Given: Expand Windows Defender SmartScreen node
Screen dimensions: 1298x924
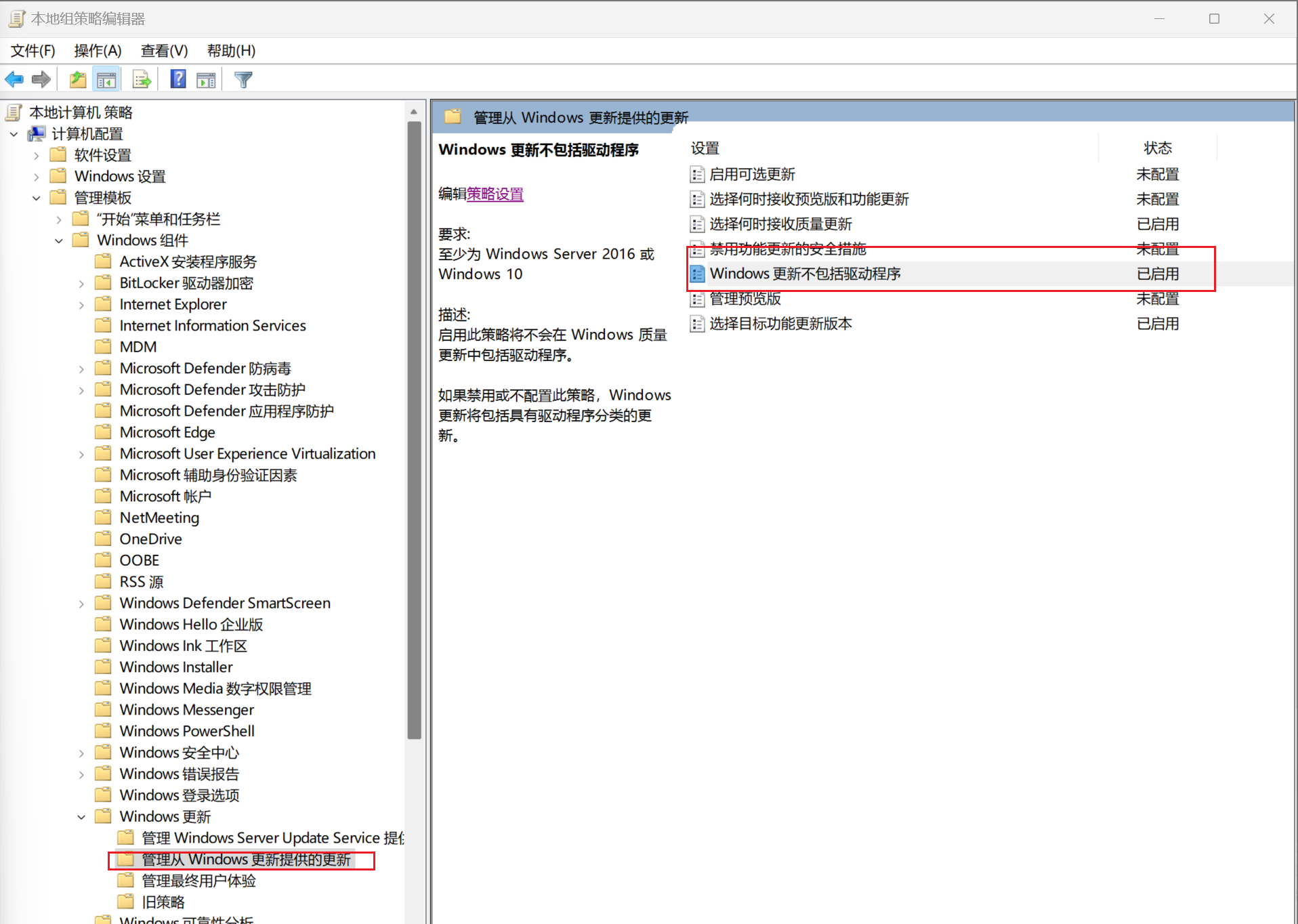Looking at the screenshot, I should click(x=81, y=604).
